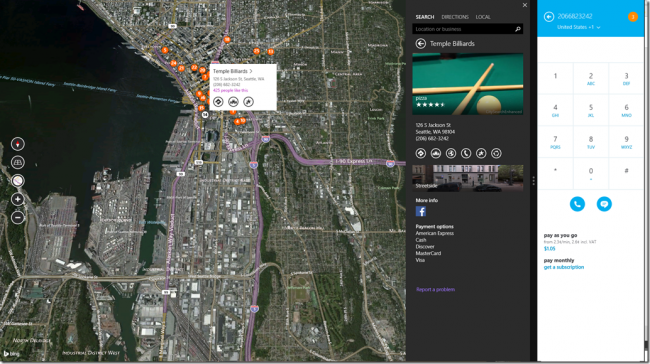Open the Facebook icon under More info
650x364 pixels.
(x=421, y=211)
